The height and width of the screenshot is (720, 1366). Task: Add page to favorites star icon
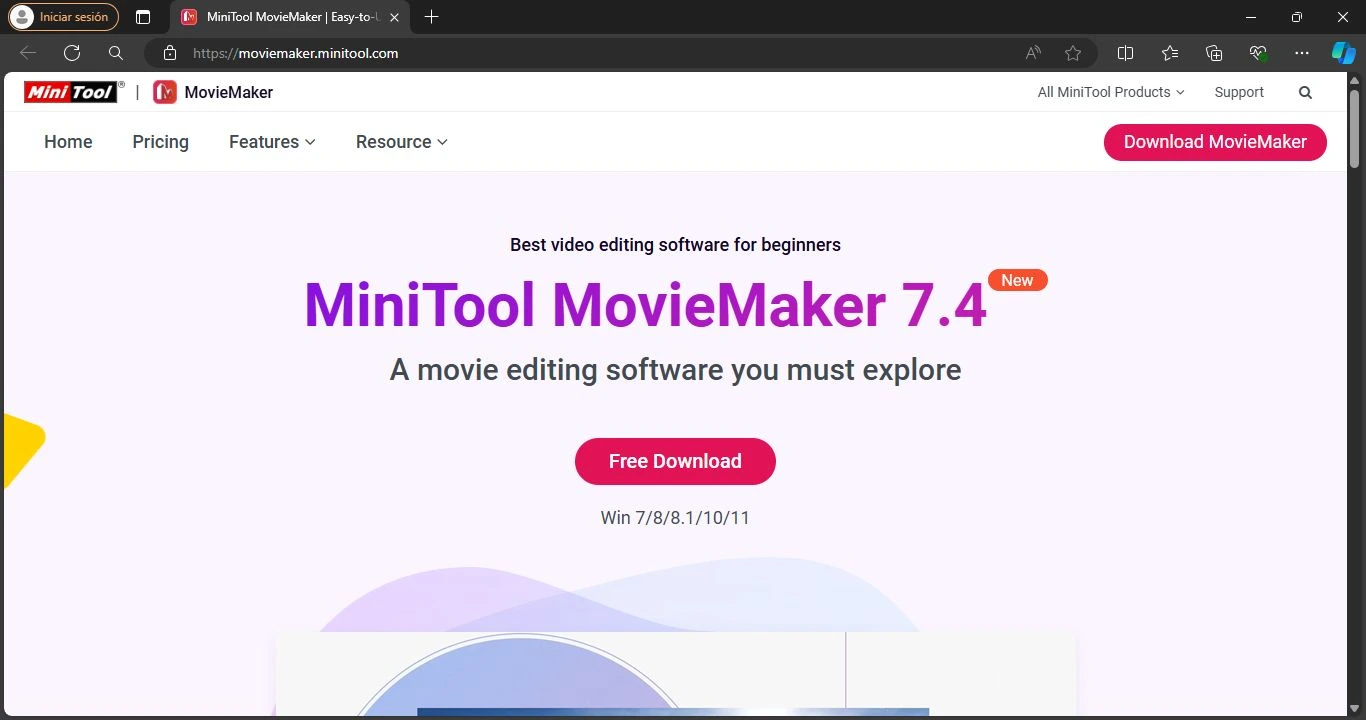point(1073,53)
